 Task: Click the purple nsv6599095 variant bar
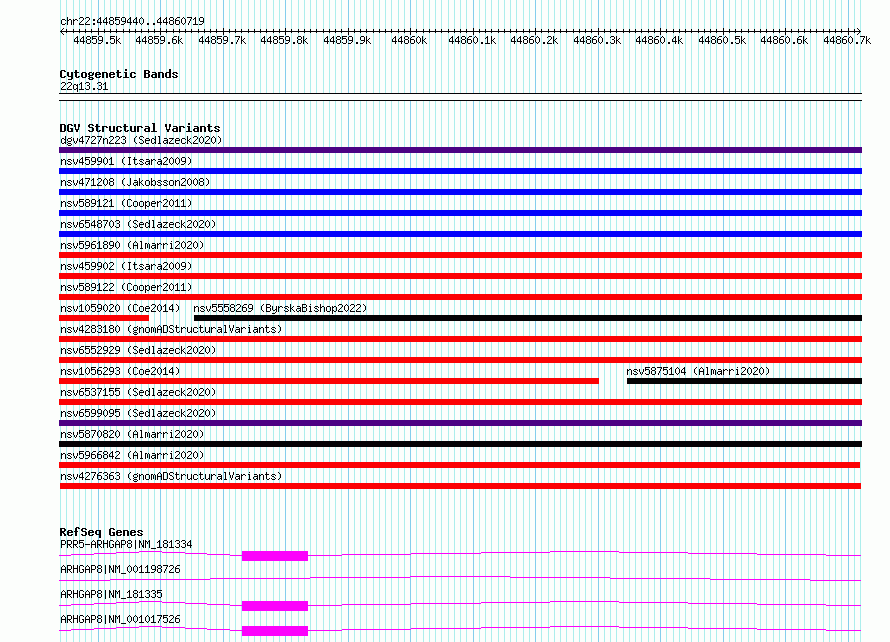click(x=460, y=423)
